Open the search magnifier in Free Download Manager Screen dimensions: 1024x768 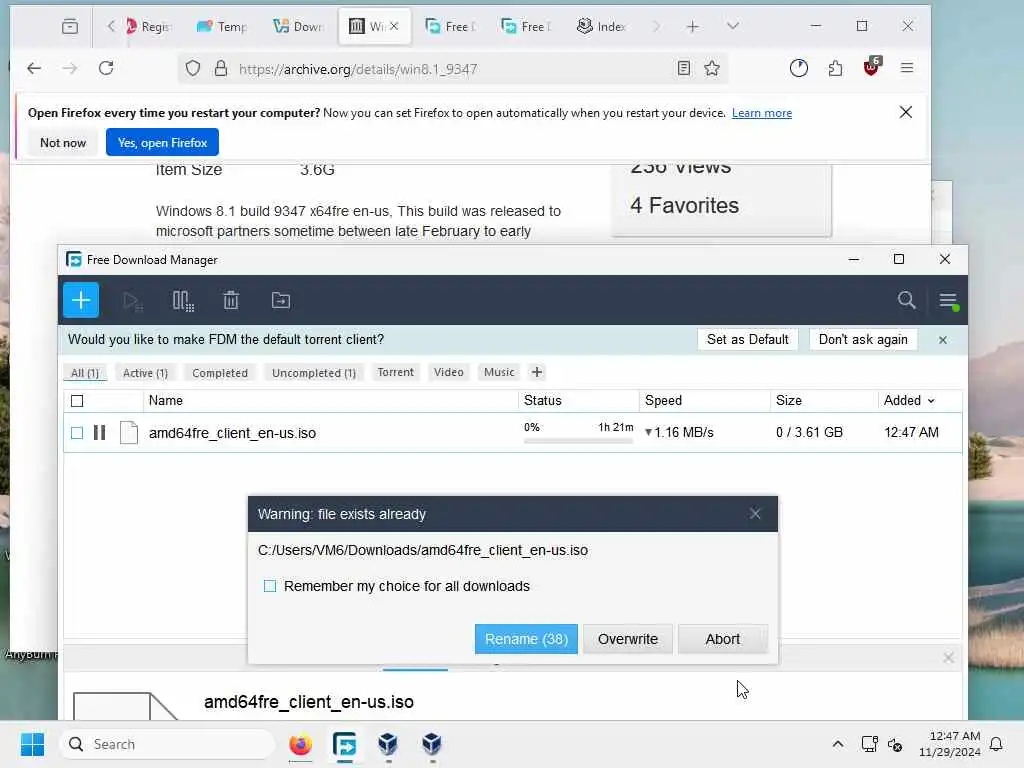point(906,300)
